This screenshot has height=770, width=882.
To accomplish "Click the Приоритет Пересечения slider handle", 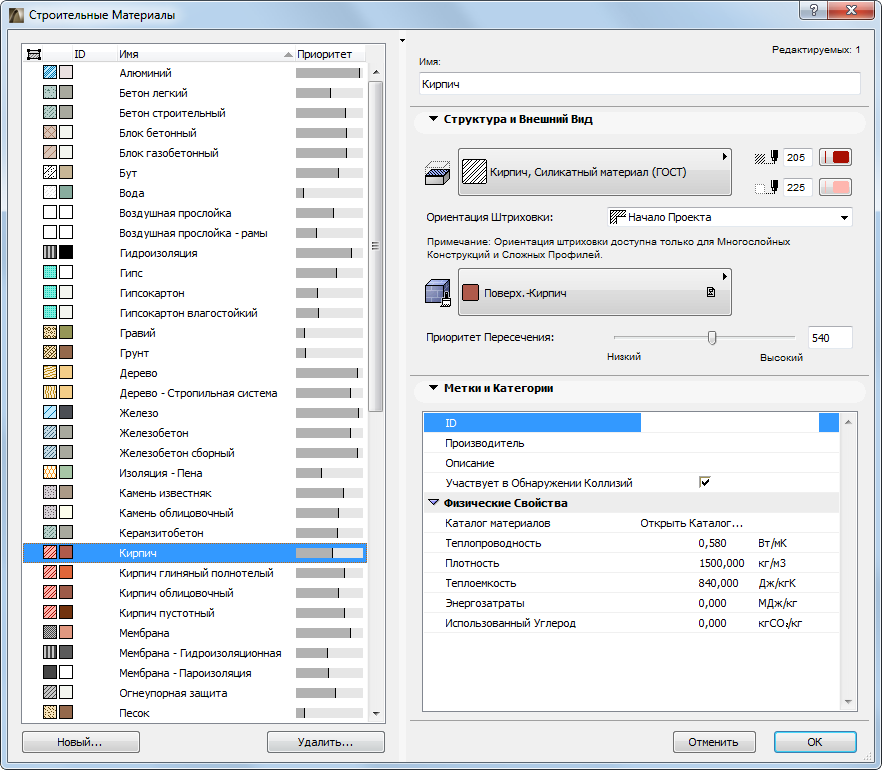I will point(712,337).
